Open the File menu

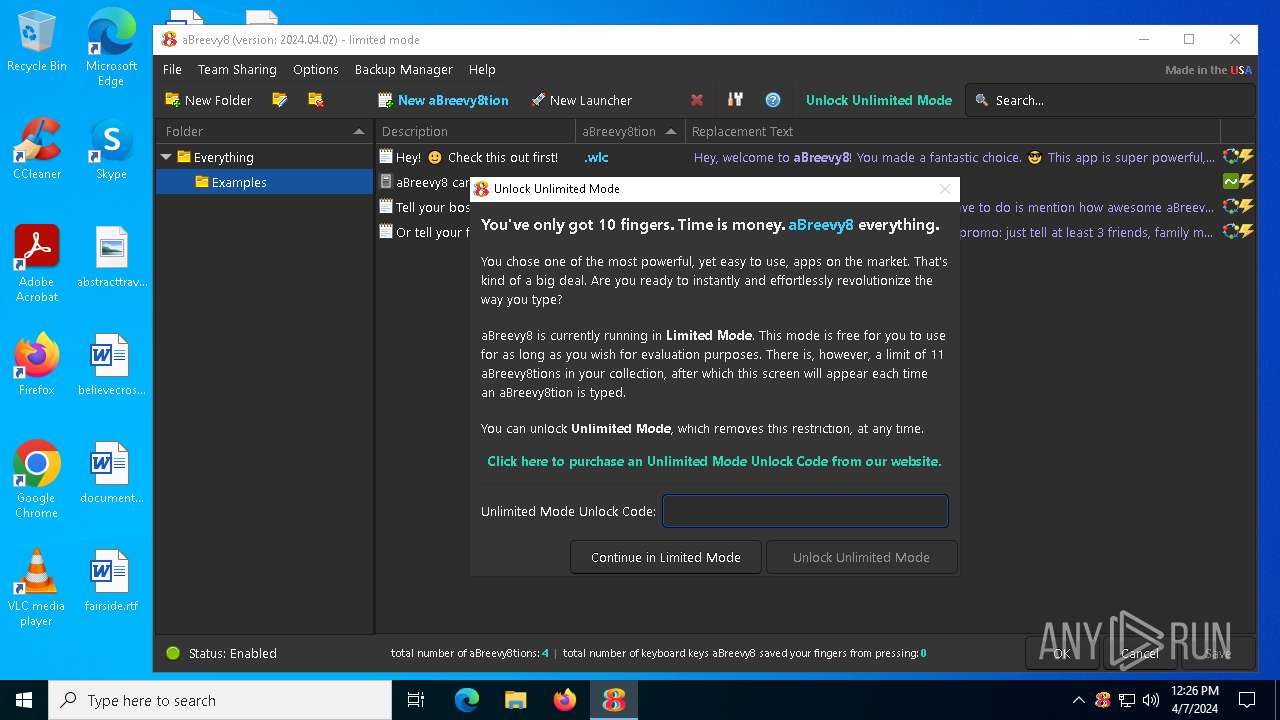pyautogui.click(x=172, y=69)
